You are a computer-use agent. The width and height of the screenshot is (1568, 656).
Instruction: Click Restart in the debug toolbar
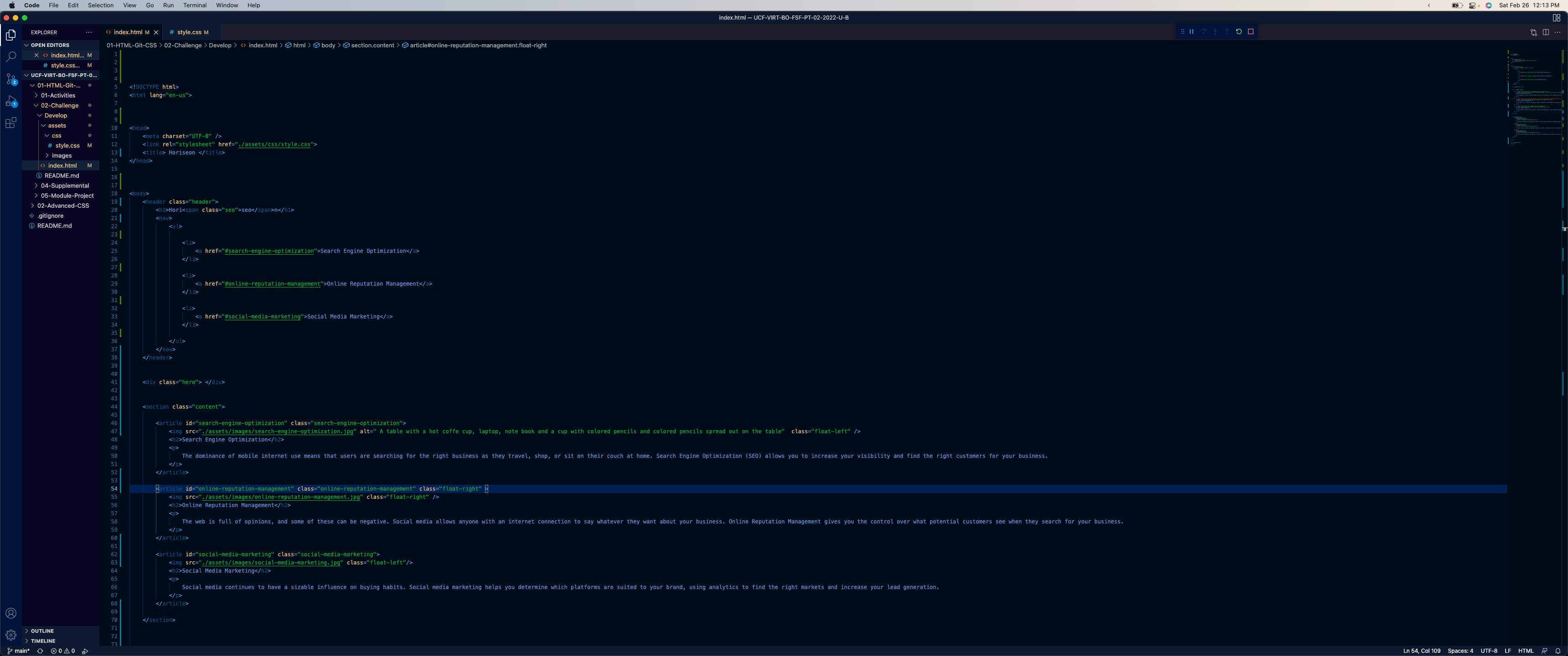[x=1239, y=31]
